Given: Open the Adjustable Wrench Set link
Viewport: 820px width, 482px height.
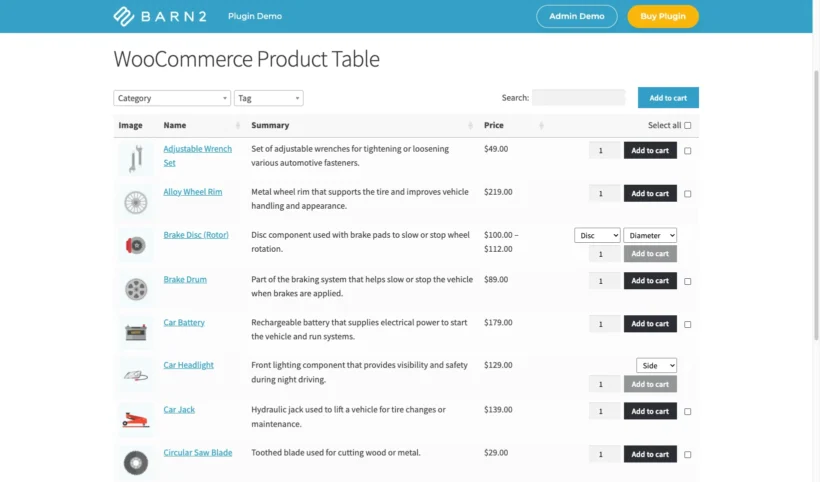Looking at the screenshot, I should click(x=198, y=156).
